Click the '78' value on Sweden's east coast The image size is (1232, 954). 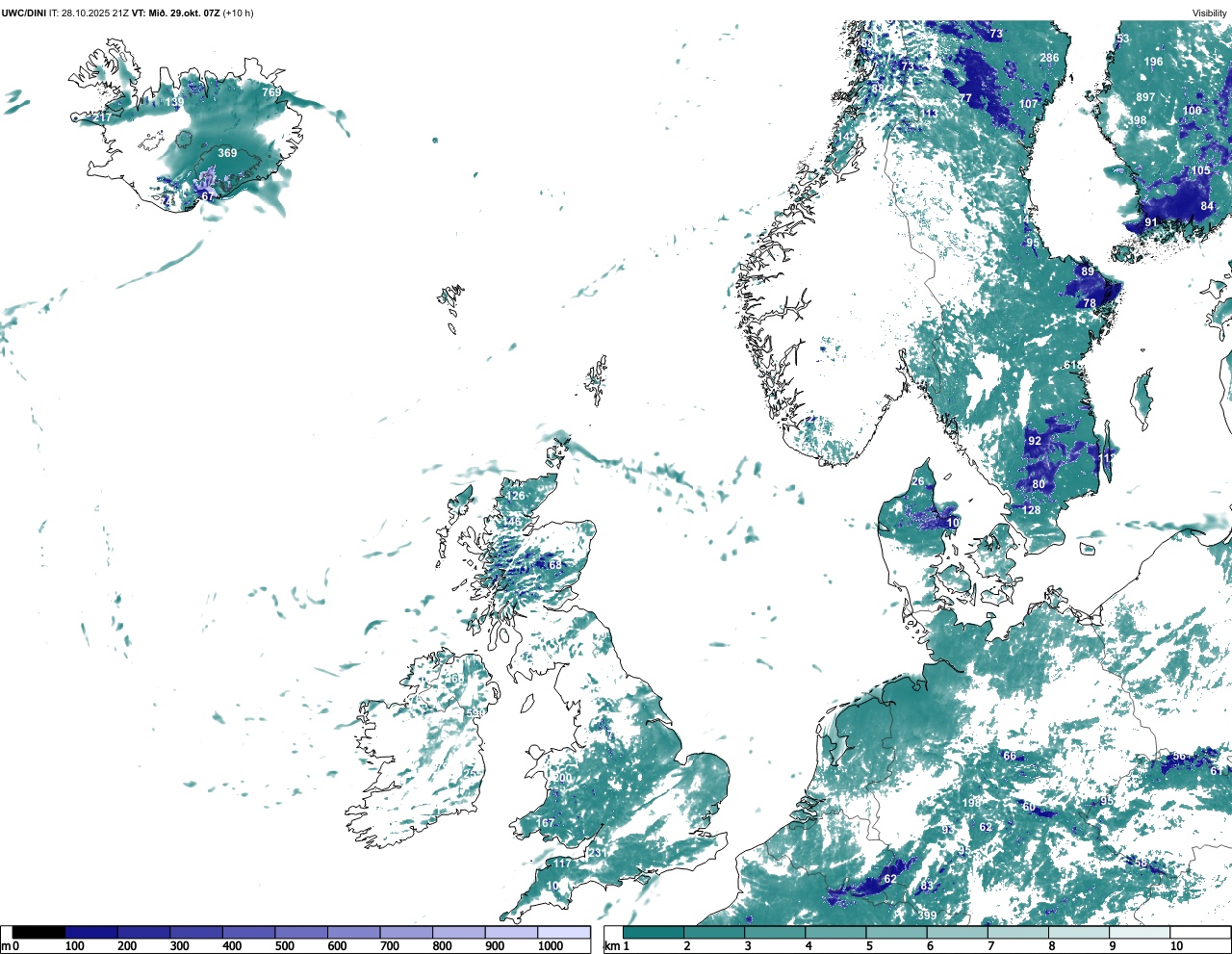coord(1090,303)
